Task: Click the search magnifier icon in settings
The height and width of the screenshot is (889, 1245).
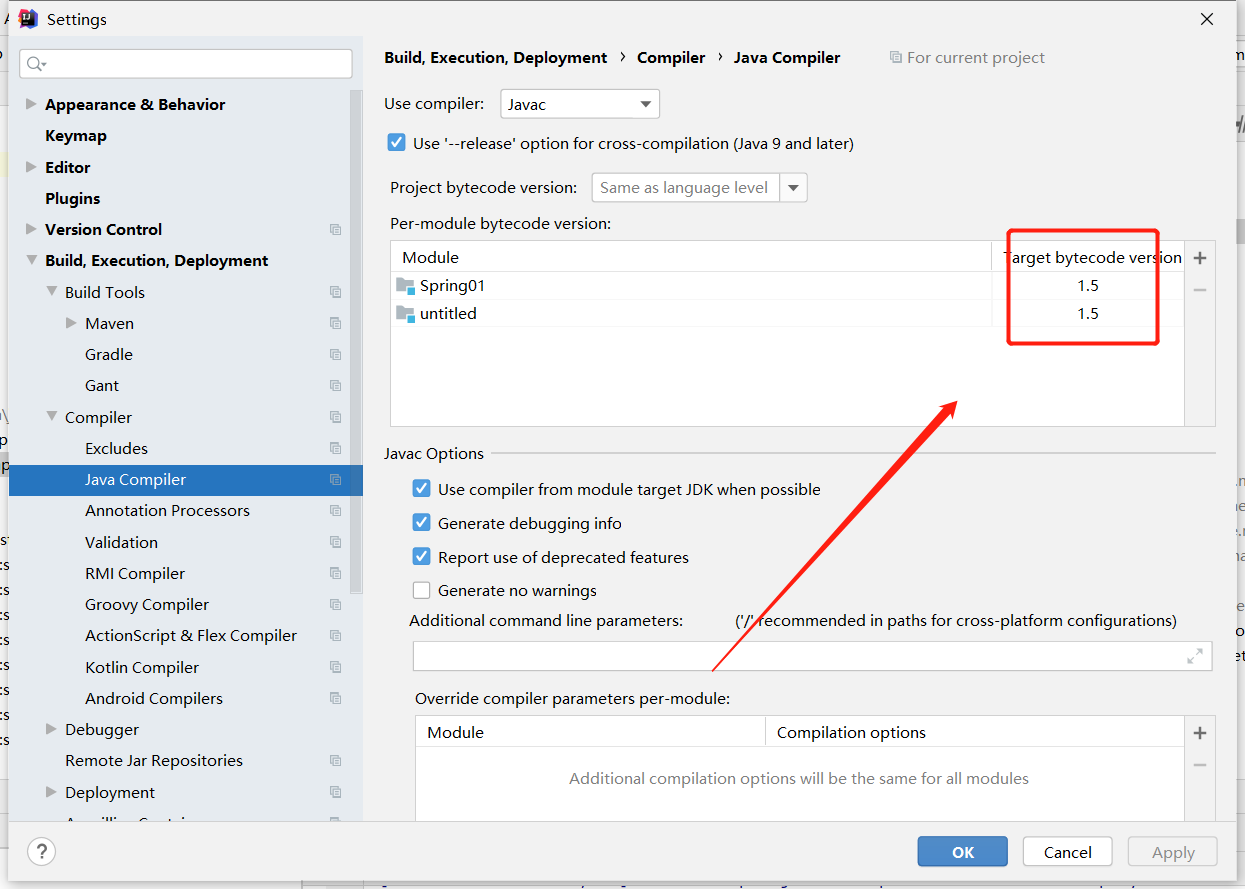Action: [35, 64]
